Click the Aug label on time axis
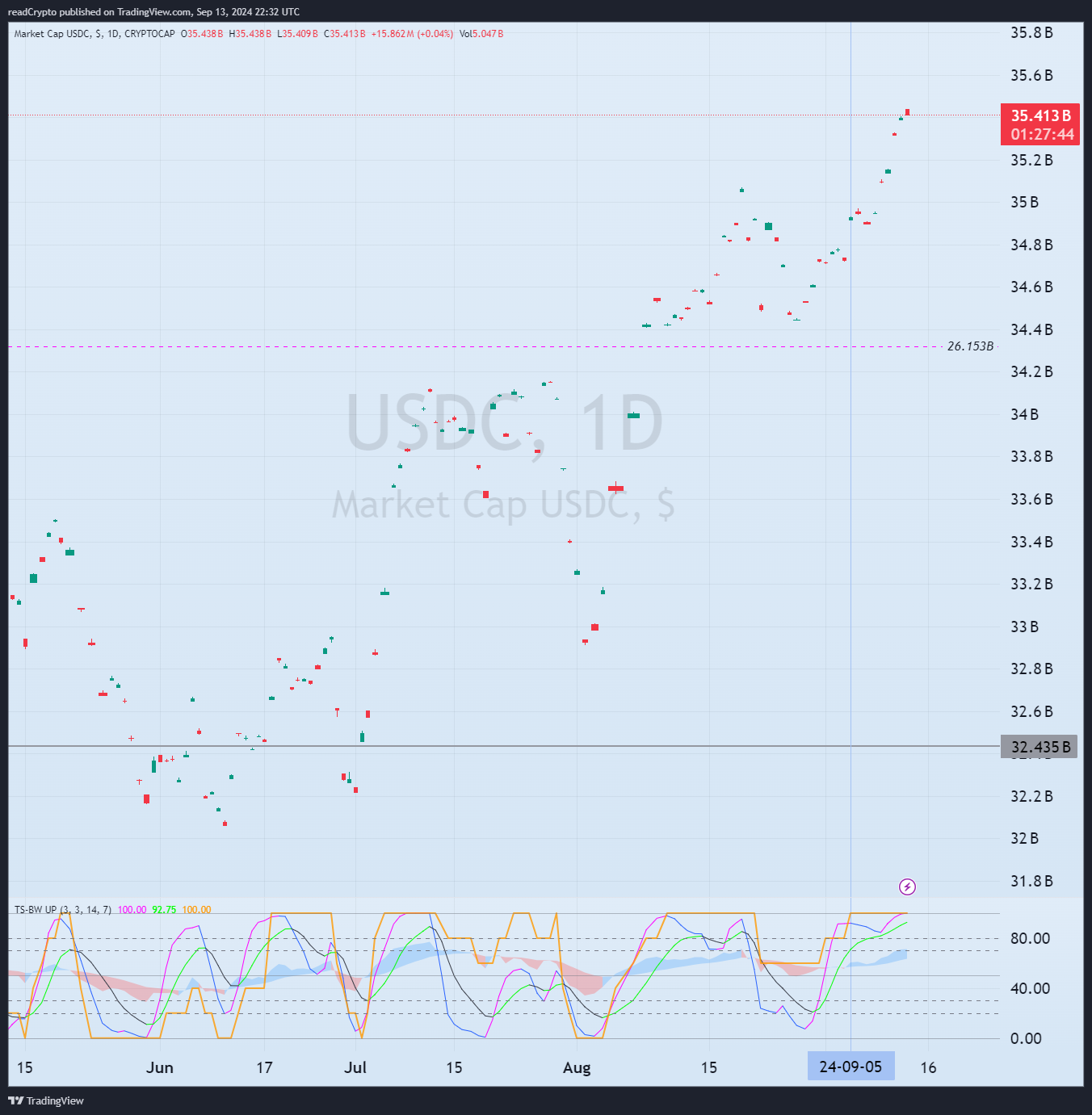 pyautogui.click(x=577, y=1067)
